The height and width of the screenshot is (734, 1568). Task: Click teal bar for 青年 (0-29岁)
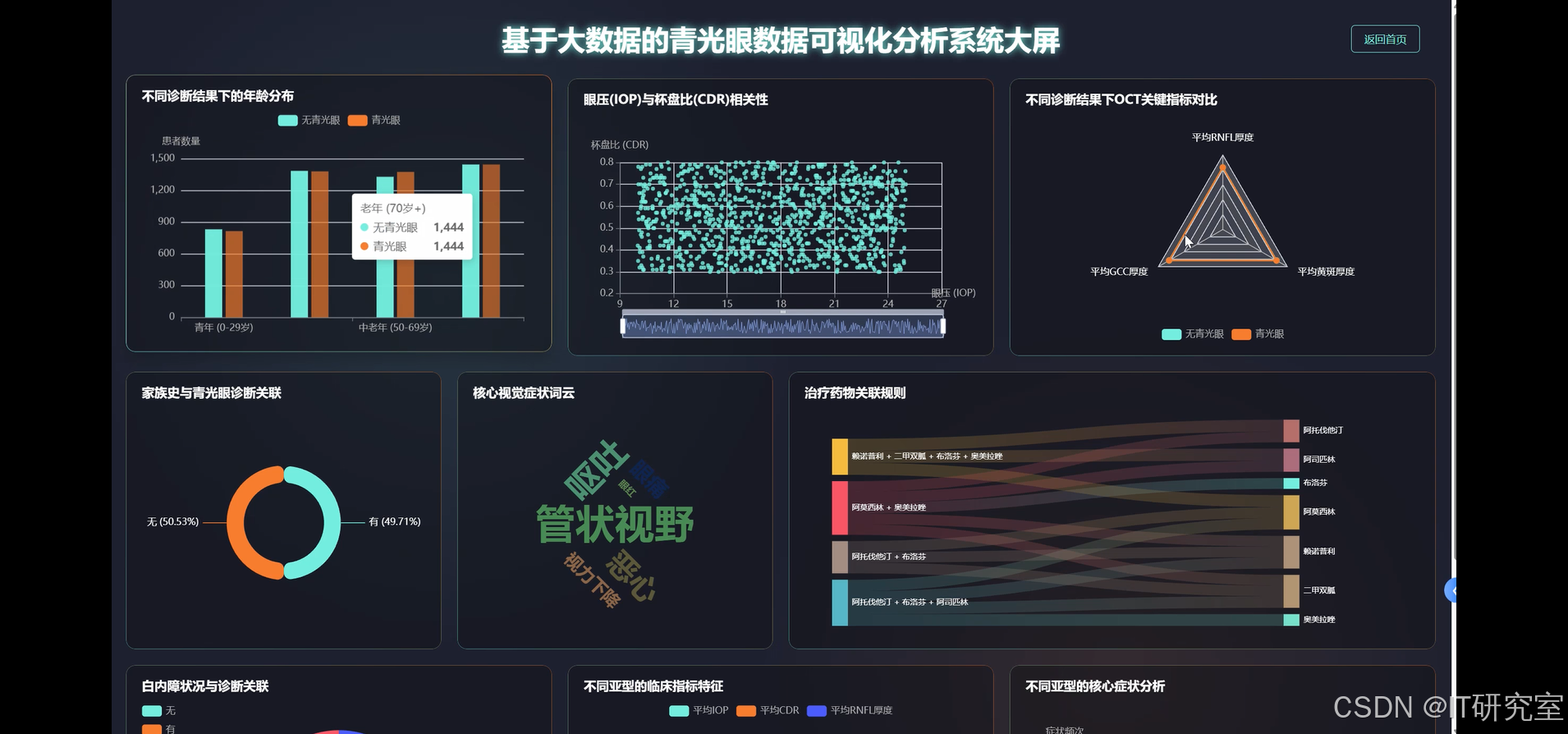click(x=213, y=273)
